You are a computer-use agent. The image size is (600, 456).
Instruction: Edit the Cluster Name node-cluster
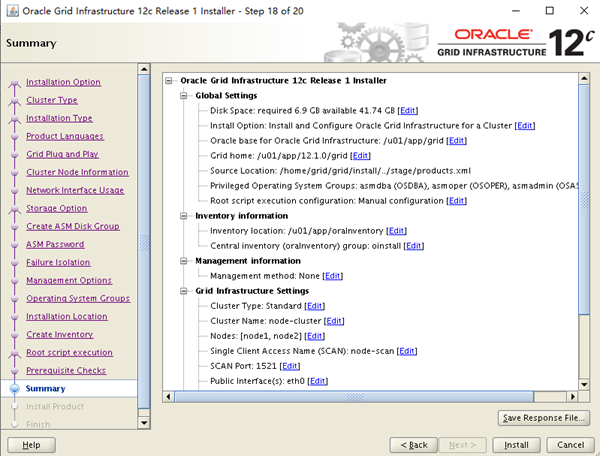point(334,321)
